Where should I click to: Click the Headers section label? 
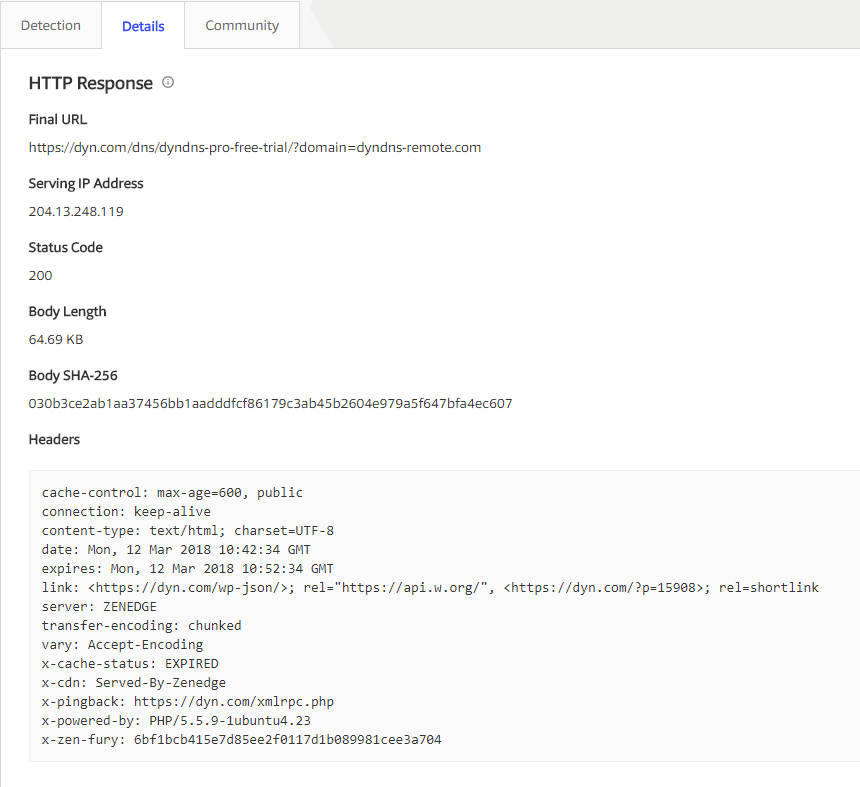tap(54, 439)
